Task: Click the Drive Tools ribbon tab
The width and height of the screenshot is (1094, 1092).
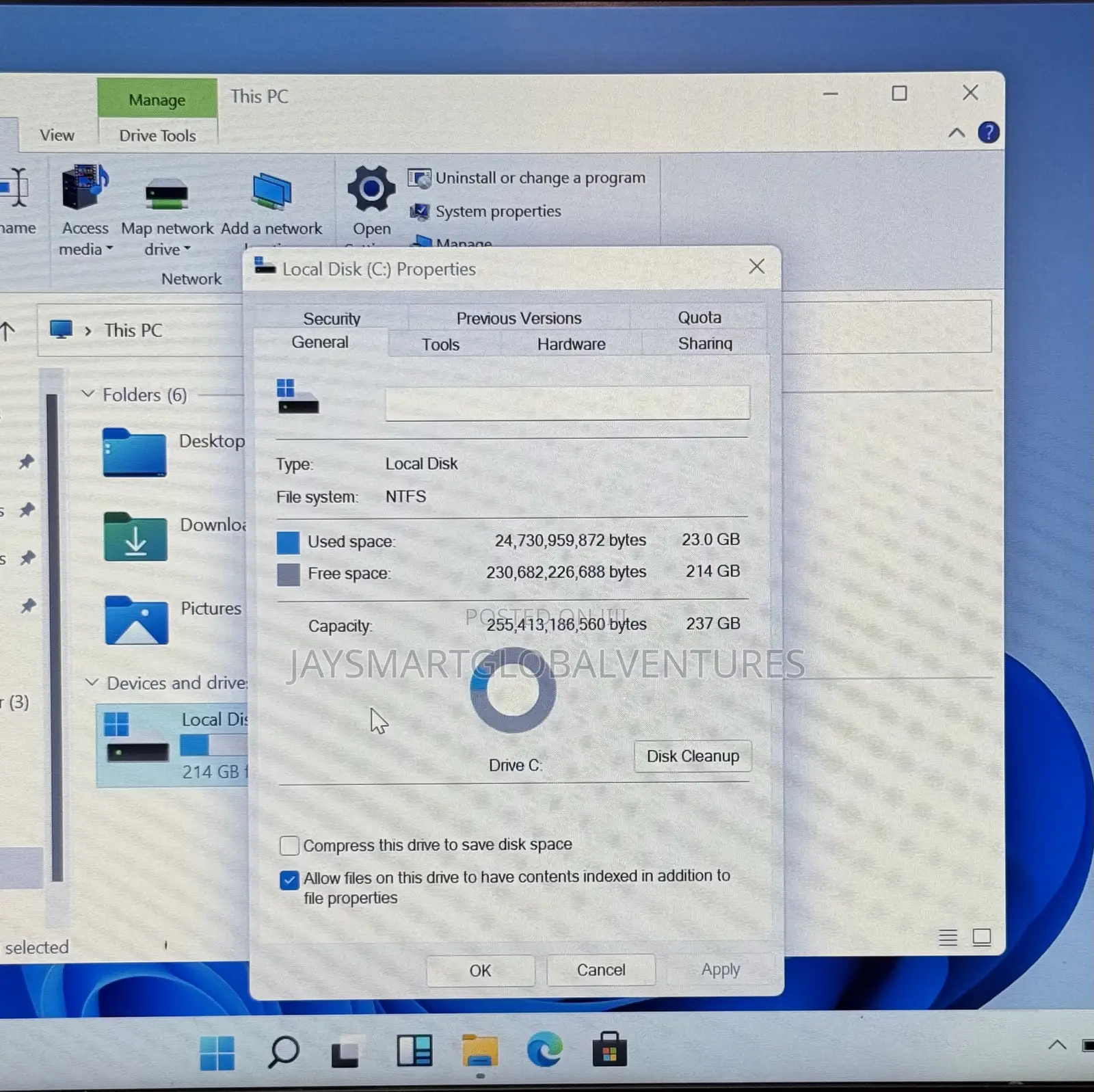Action: point(157,135)
